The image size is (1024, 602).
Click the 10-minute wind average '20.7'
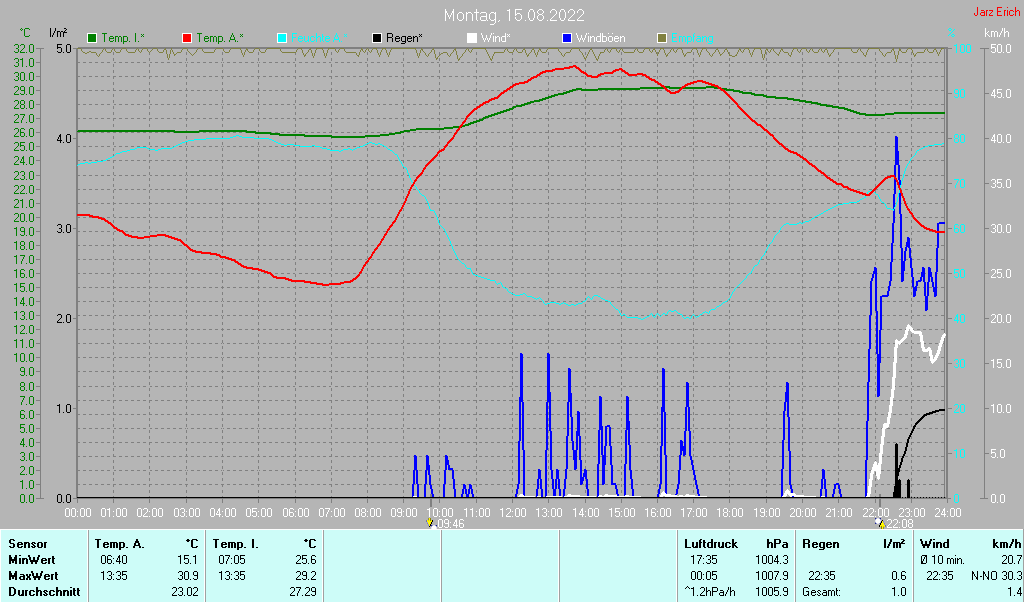tap(1011, 560)
